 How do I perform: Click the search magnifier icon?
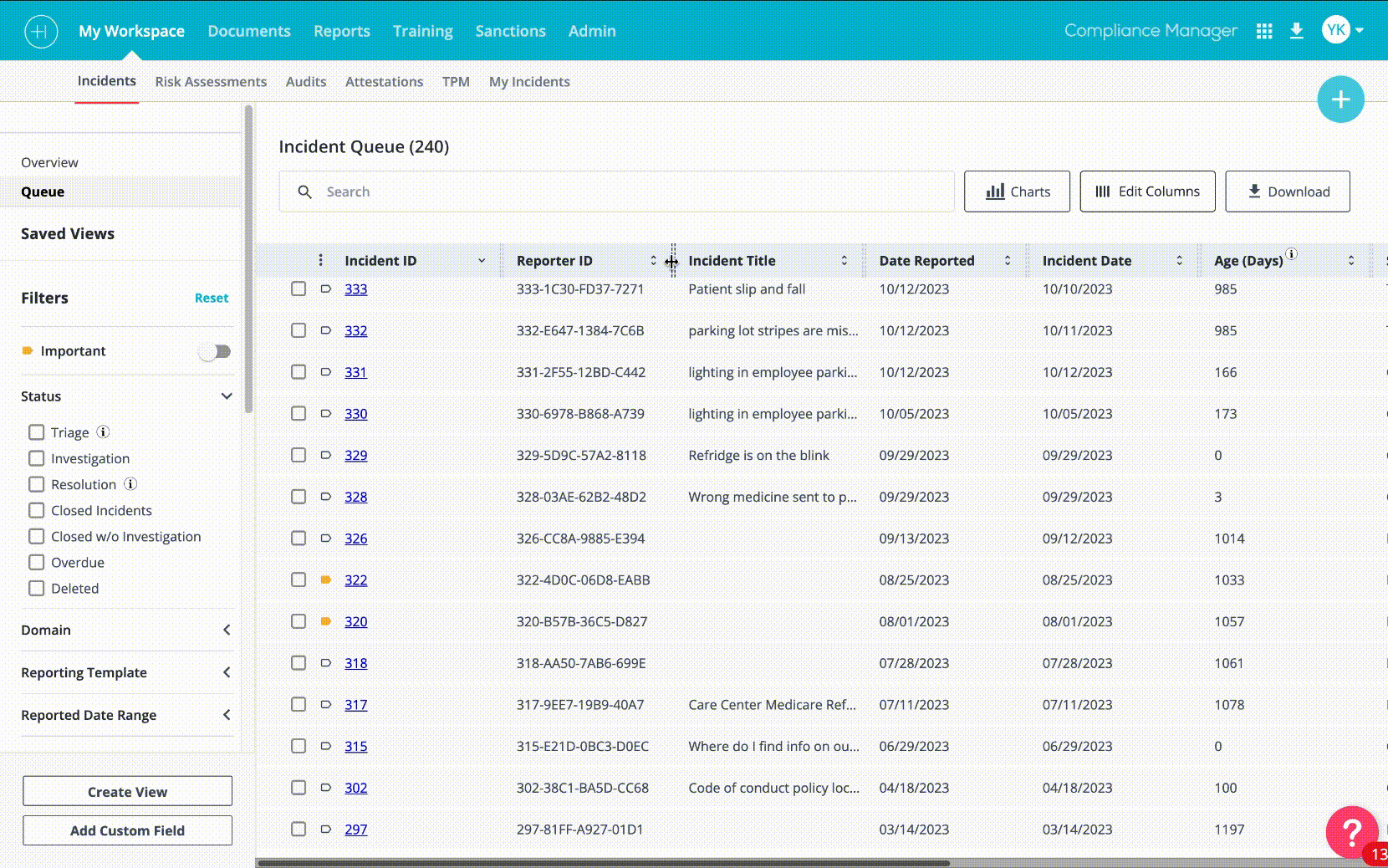305,191
